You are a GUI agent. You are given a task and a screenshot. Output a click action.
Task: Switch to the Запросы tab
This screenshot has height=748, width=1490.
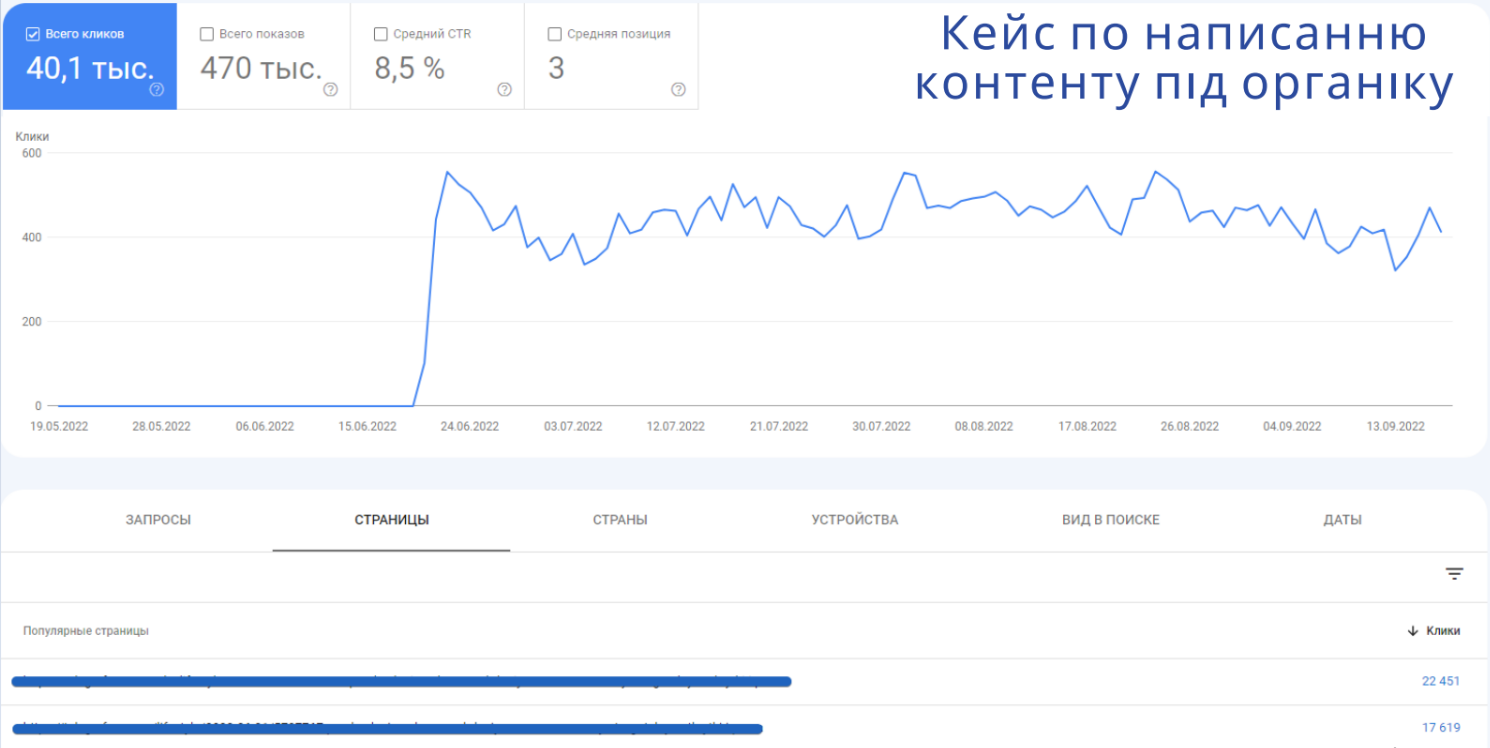click(x=158, y=520)
